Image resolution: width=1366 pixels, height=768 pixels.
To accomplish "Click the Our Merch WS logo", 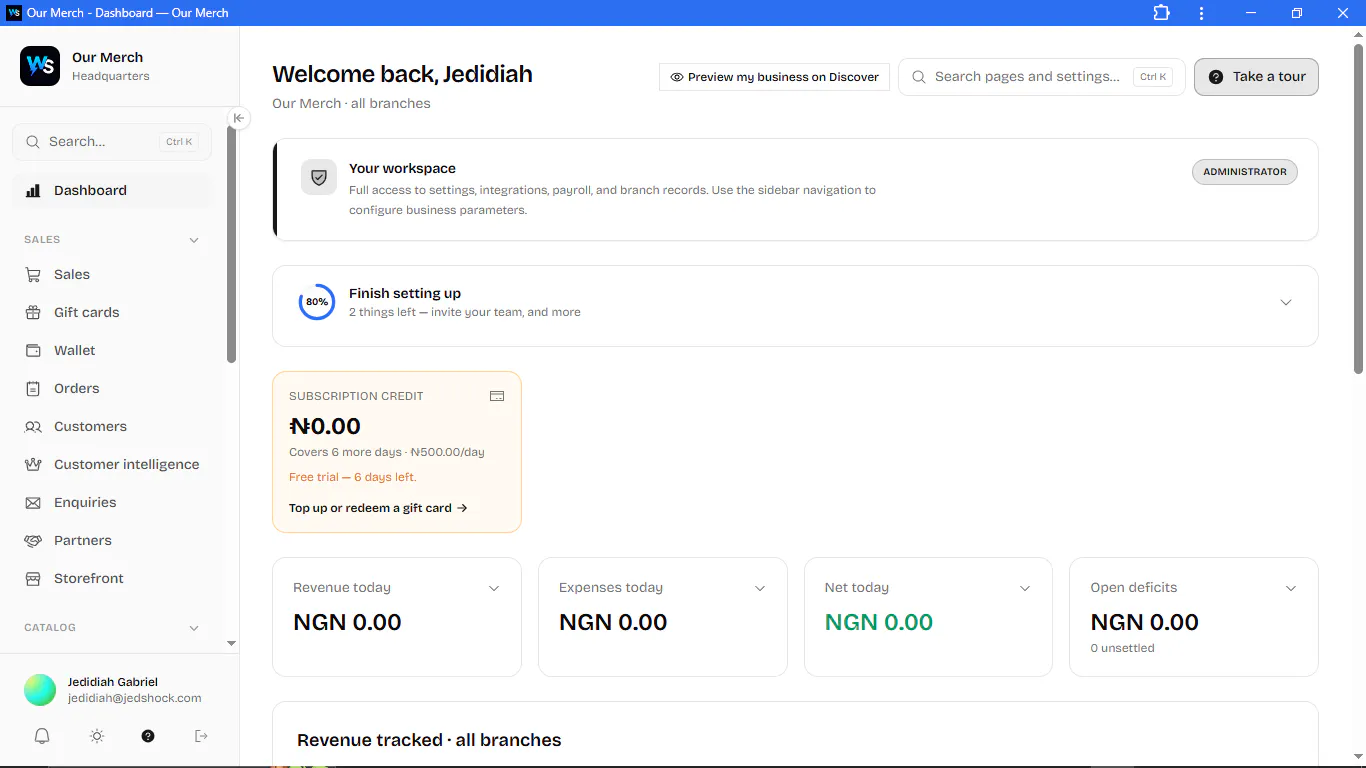I will point(40,66).
